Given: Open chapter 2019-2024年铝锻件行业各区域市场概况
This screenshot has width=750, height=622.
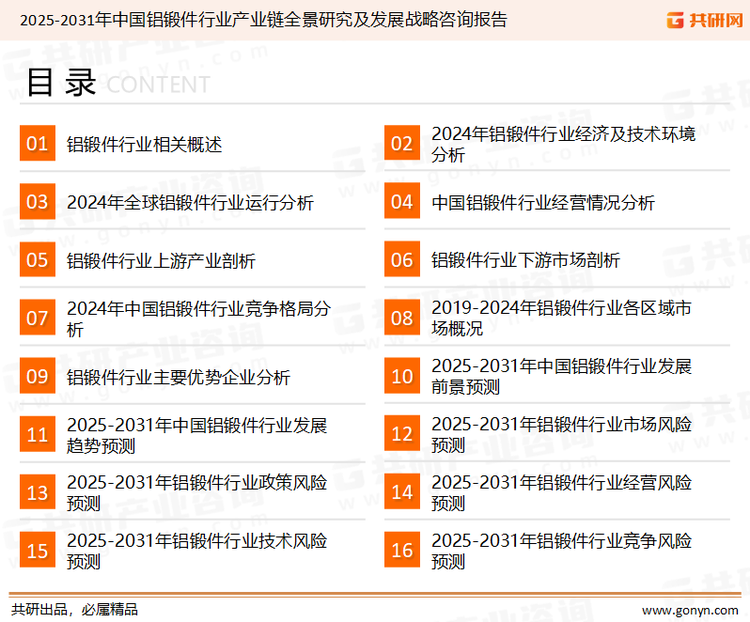Looking at the screenshot, I should pos(562,318).
